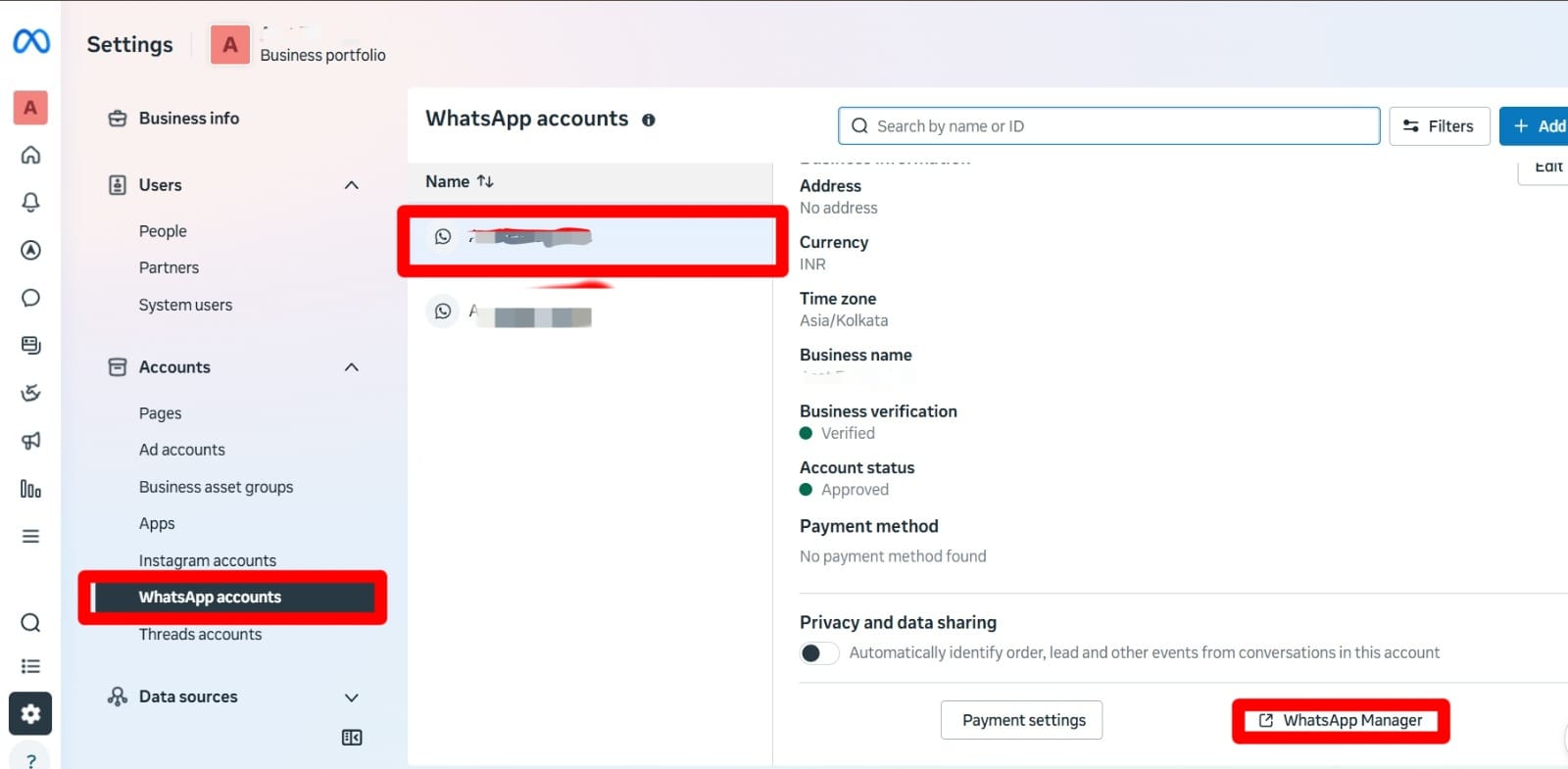Open the Home icon in left rail
The width and height of the screenshot is (1568, 769).
pyautogui.click(x=30, y=155)
